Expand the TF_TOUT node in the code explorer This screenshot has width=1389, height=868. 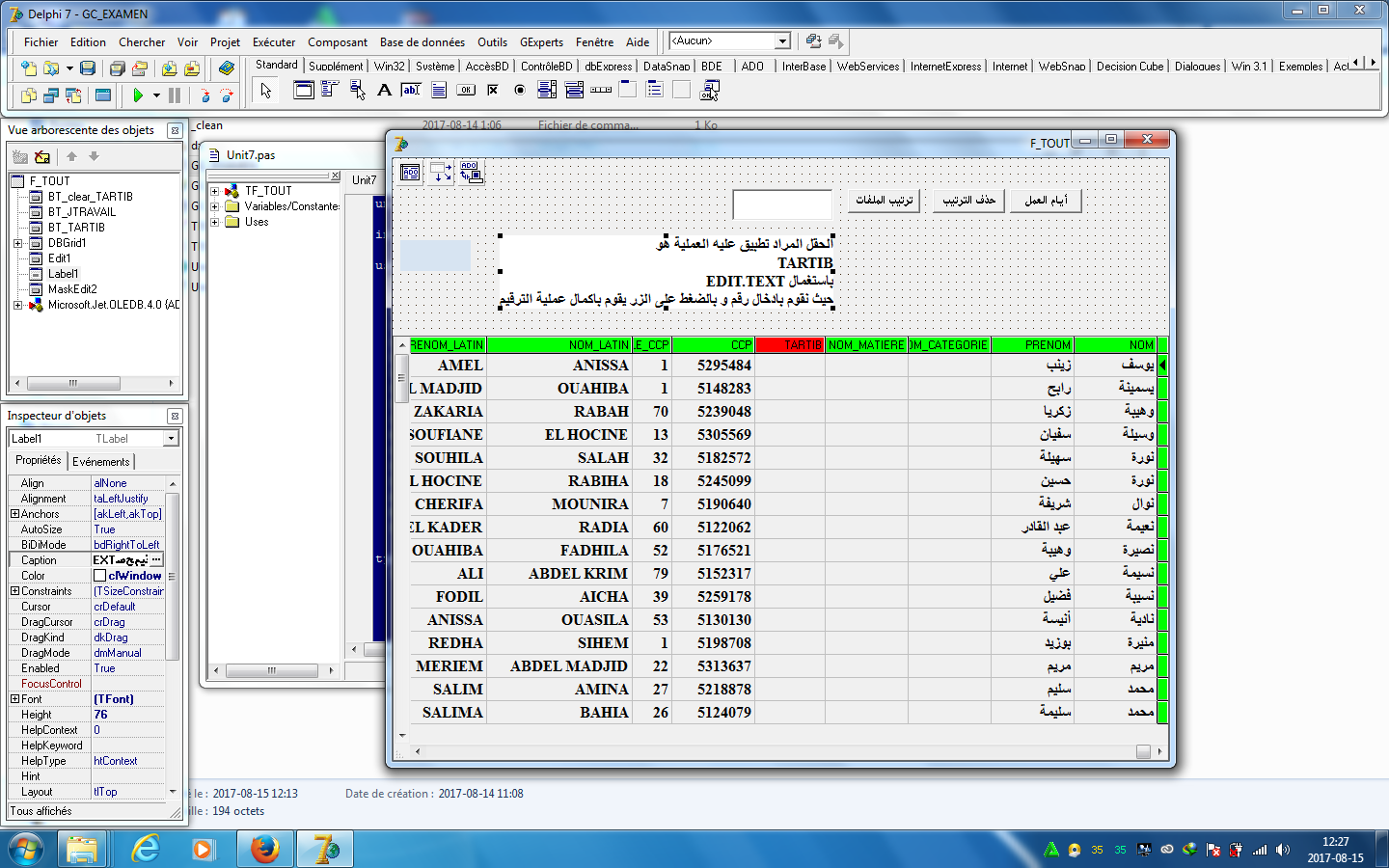click(215, 191)
